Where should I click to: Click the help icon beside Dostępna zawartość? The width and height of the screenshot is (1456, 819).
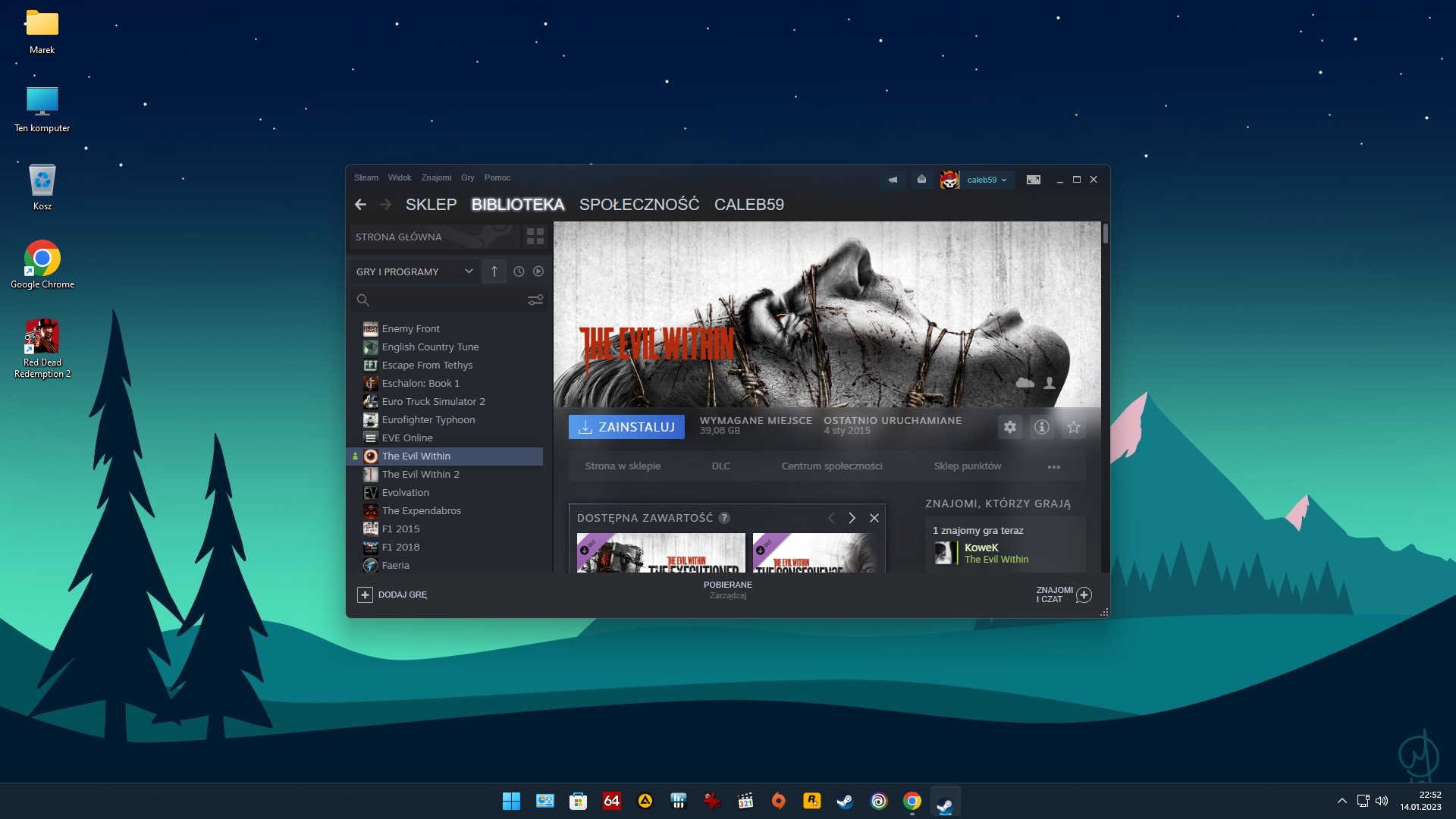click(724, 518)
